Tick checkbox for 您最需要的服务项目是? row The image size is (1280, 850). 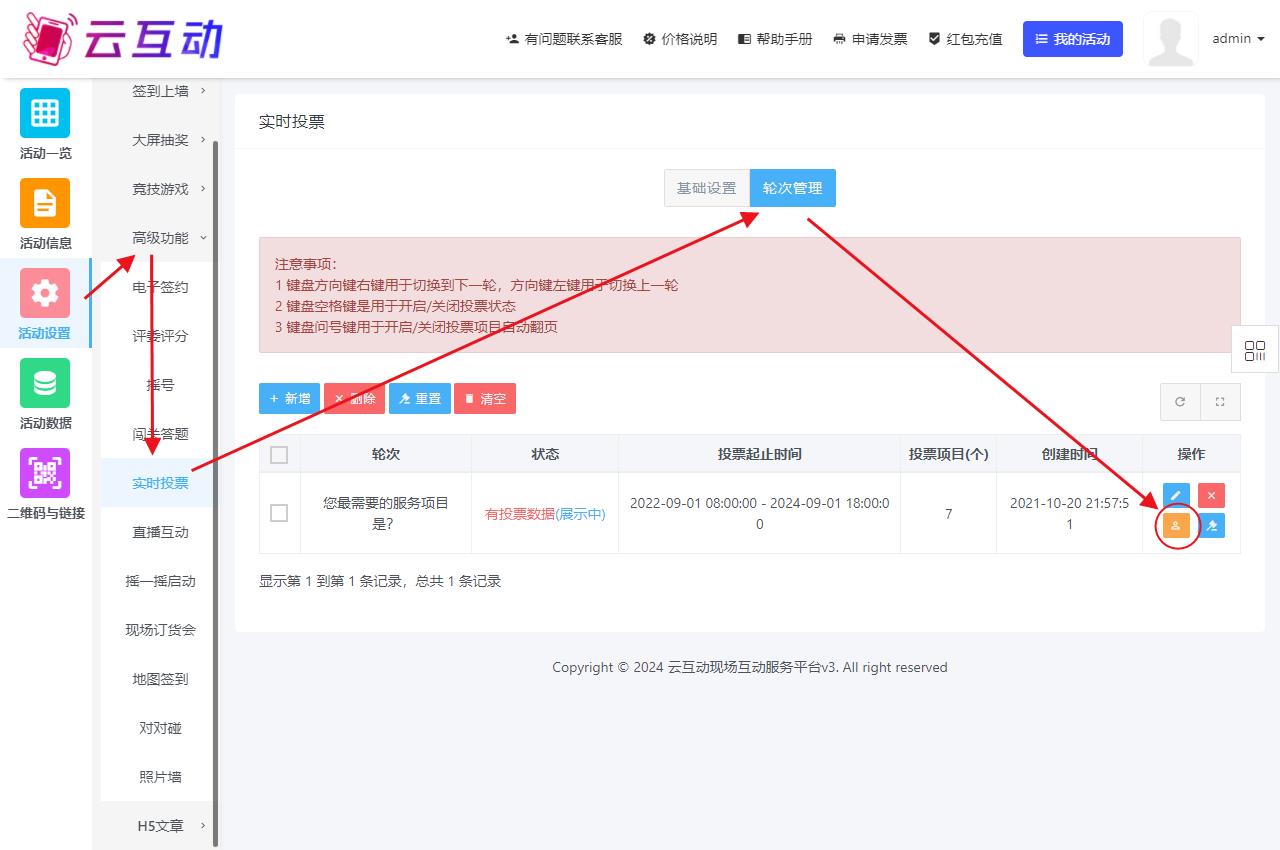(279, 513)
